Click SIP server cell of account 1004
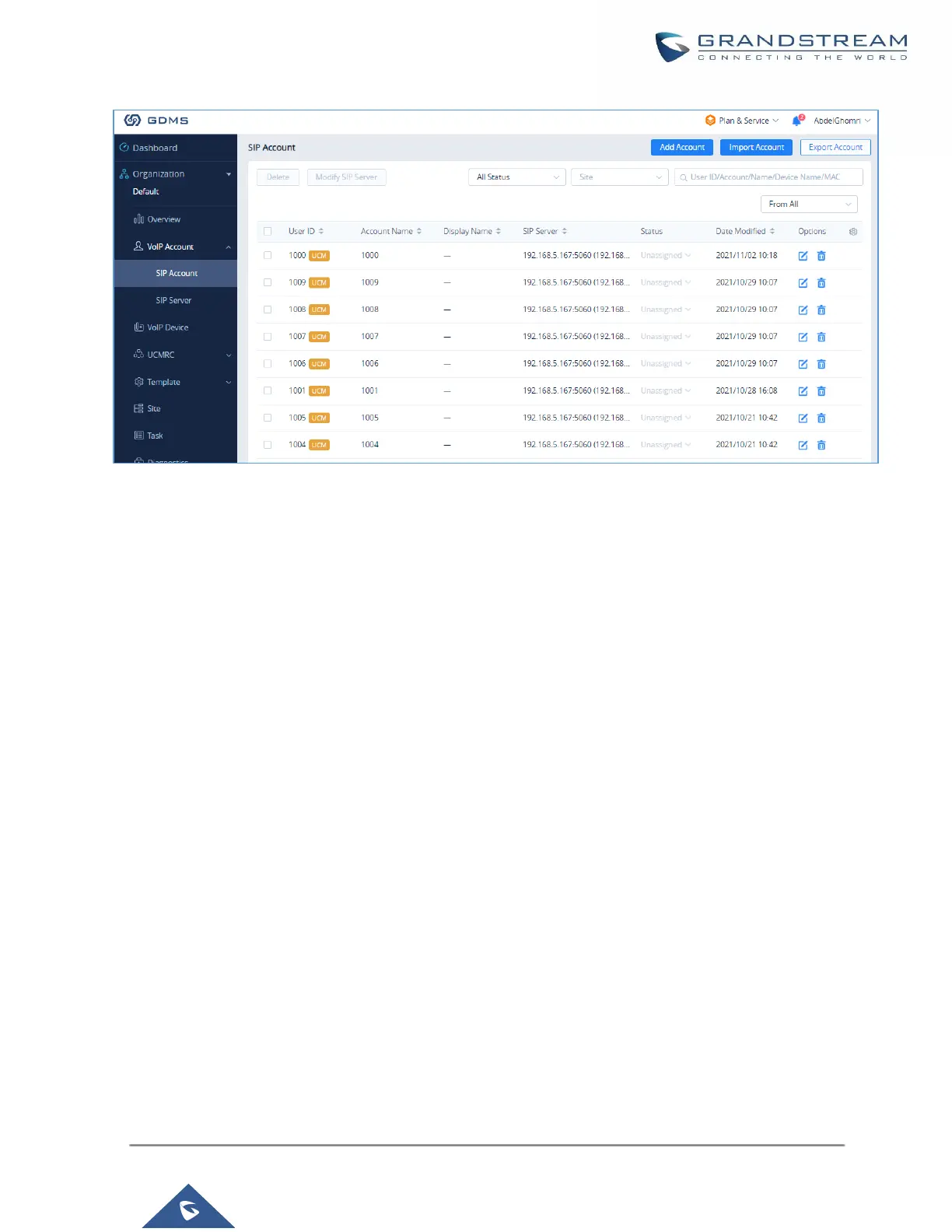Image resolution: width=952 pixels, height=1232 pixels. pos(576,445)
